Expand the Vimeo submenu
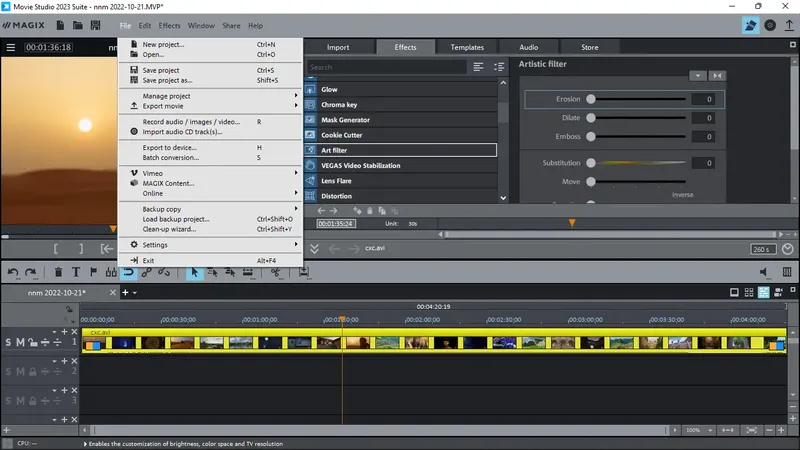Screen dimensions: 800x450 coord(211,173)
